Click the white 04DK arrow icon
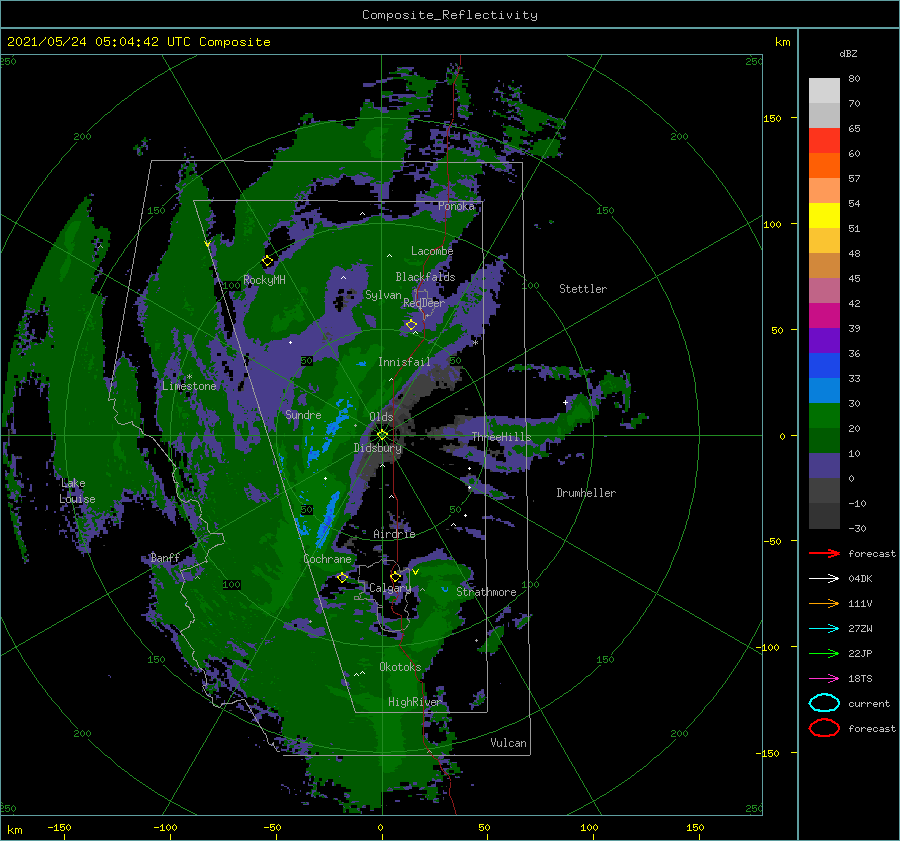 [x=824, y=579]
